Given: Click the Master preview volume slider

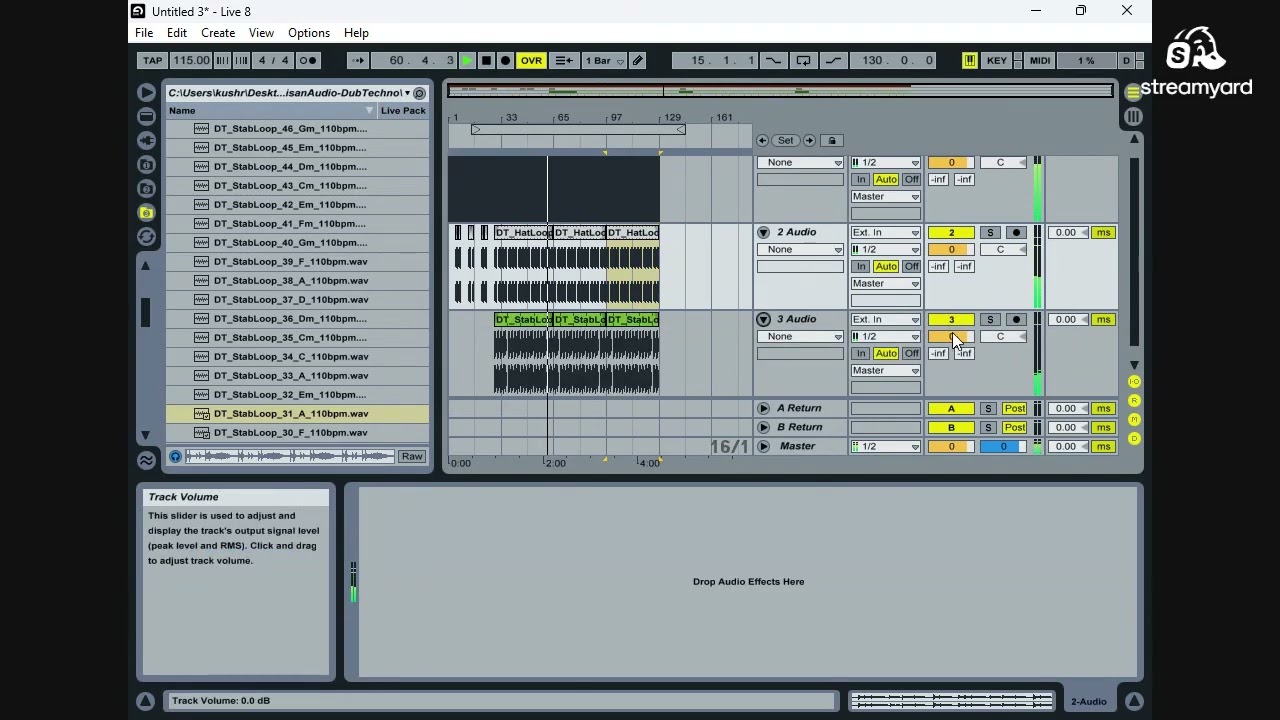Looking at the screenshot, I should tap(1003, 447).
